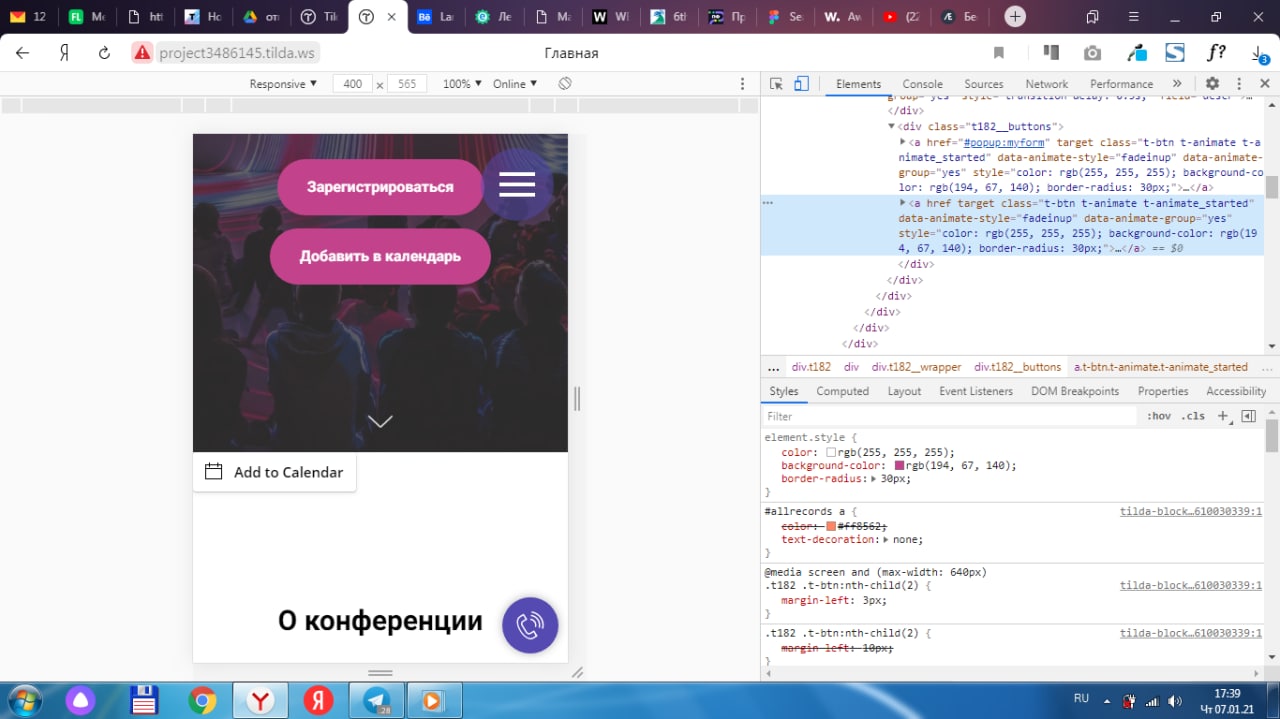Image resolution: width=1280 pixels, height=719 pixels.
Task: Switch to the Performance tab
Action: pyautogui.click(x=1121, y=84)
